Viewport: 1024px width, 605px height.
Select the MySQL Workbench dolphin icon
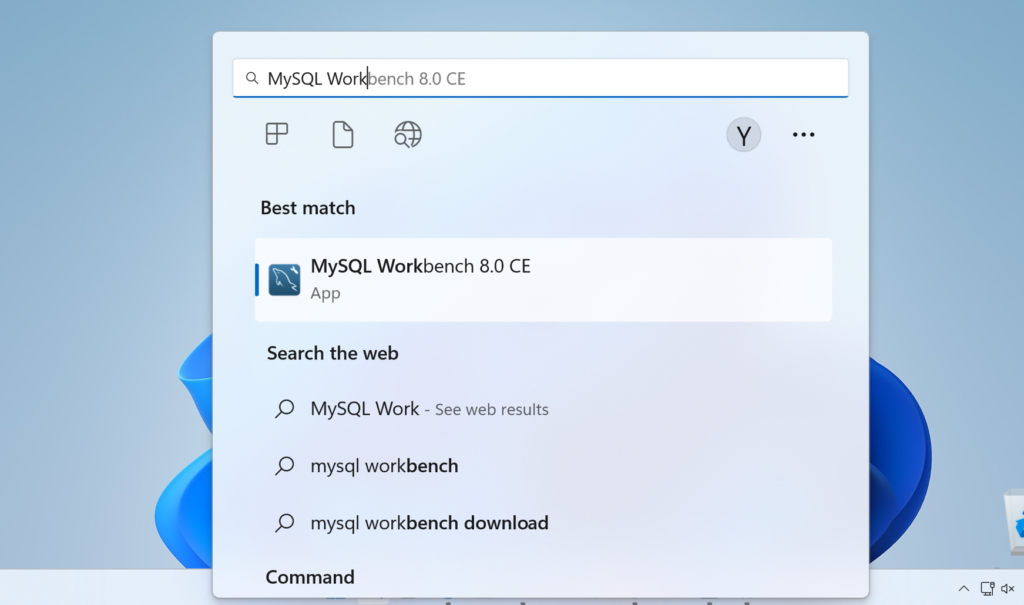click(x=284, y=279)
